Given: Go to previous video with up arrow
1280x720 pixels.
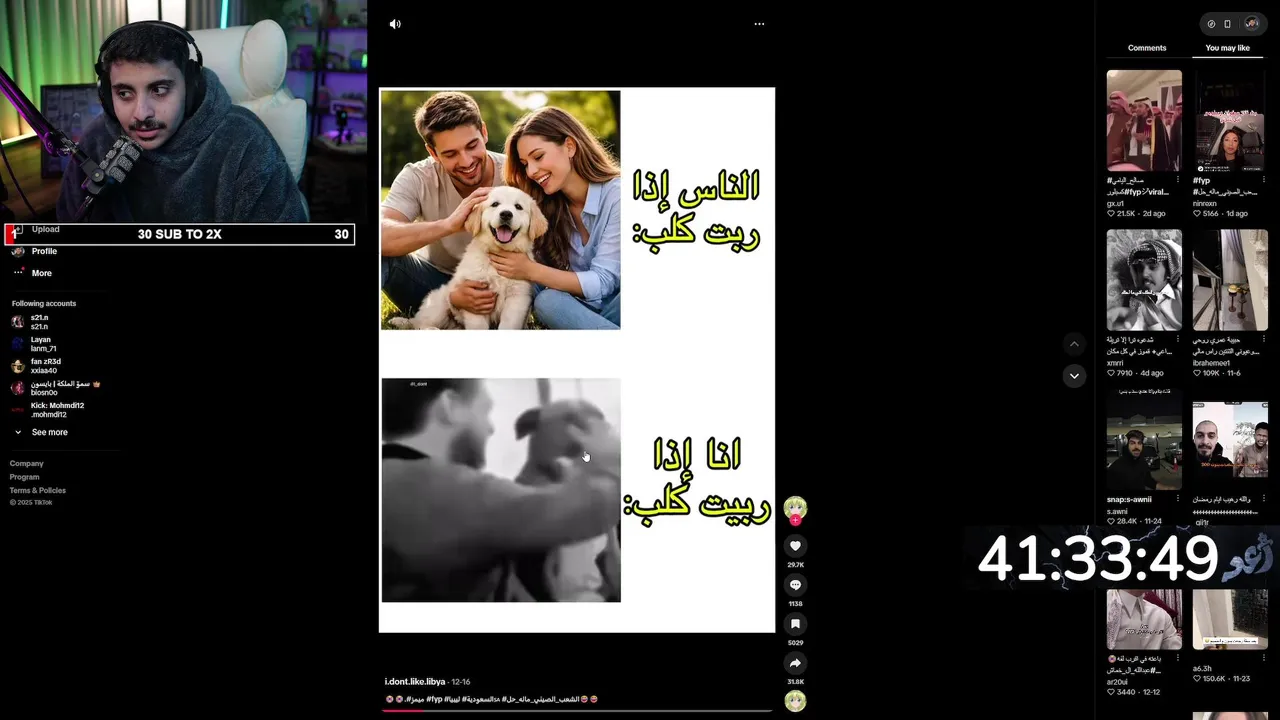Looking at the screenshot, I should [x=1074, y=344].
